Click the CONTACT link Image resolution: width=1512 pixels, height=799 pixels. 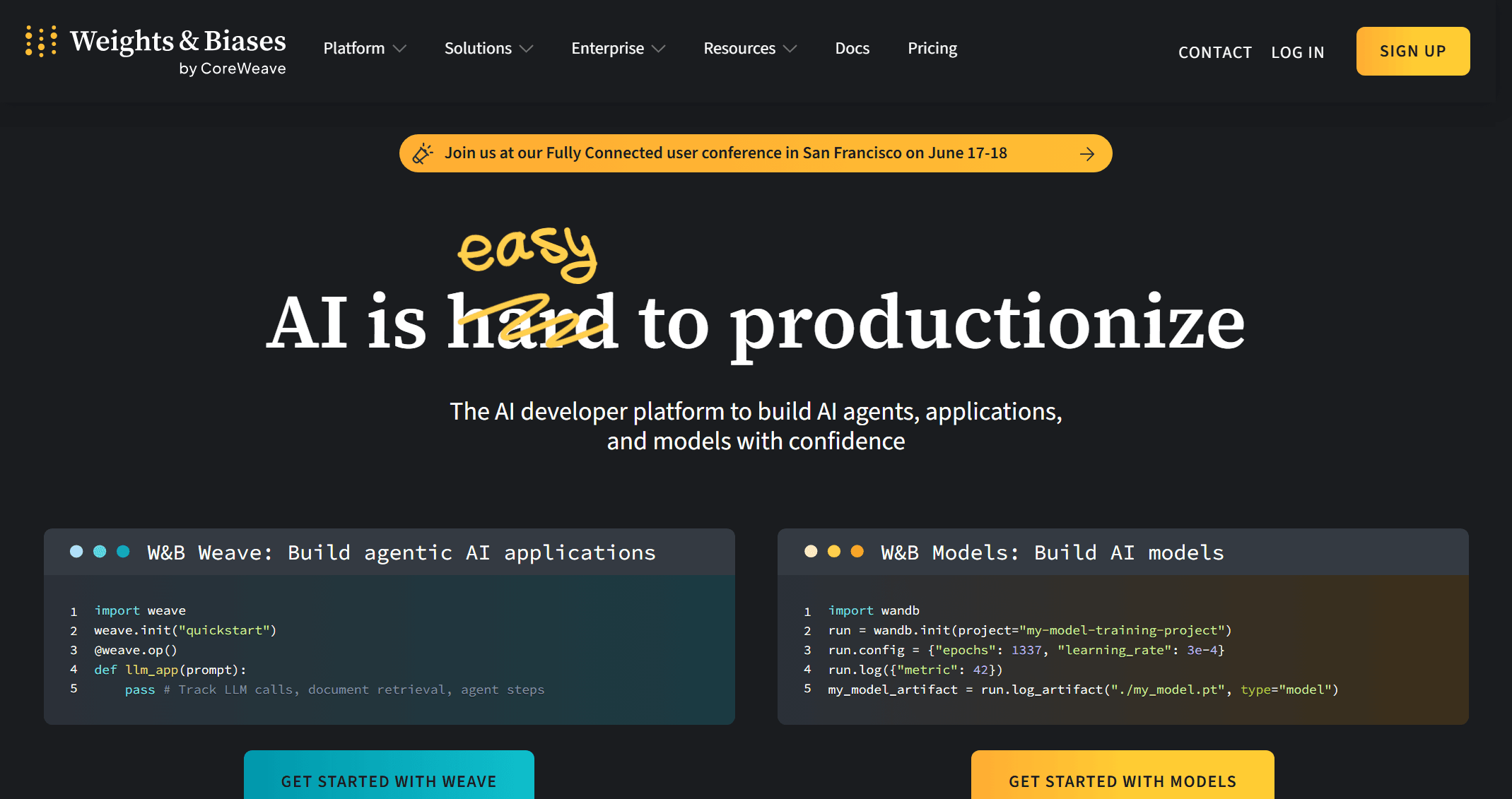pyautogui.click(x=1214, y=52)
